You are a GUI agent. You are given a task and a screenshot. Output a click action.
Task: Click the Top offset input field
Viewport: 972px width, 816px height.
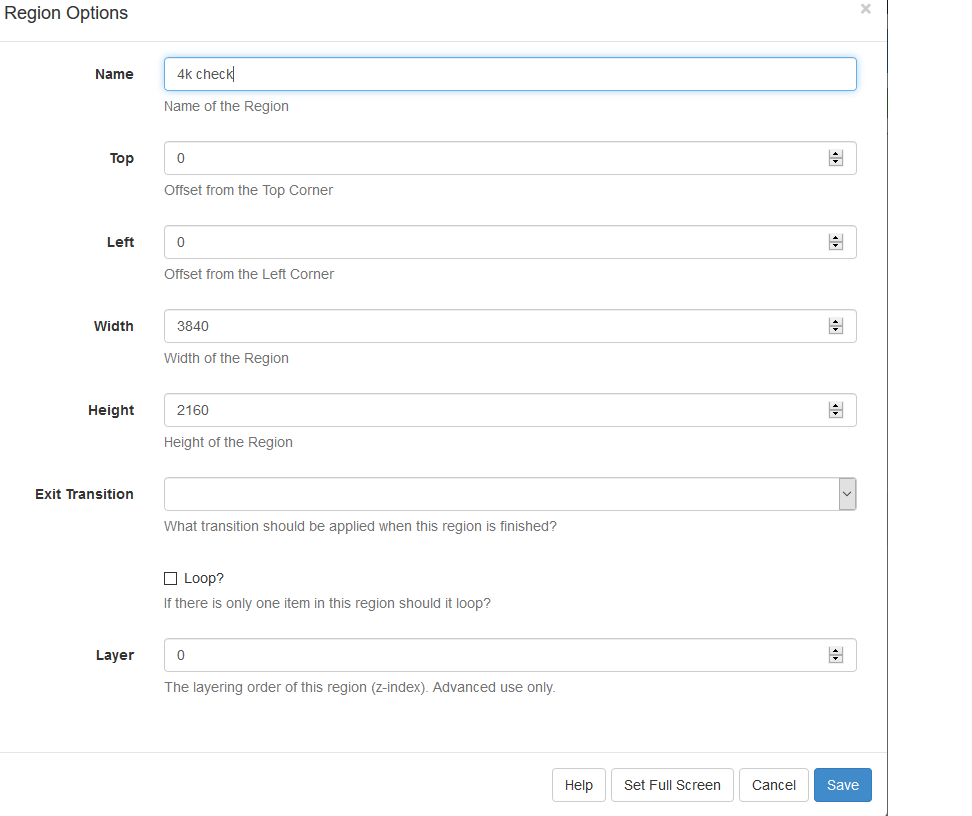click(510, 158)
